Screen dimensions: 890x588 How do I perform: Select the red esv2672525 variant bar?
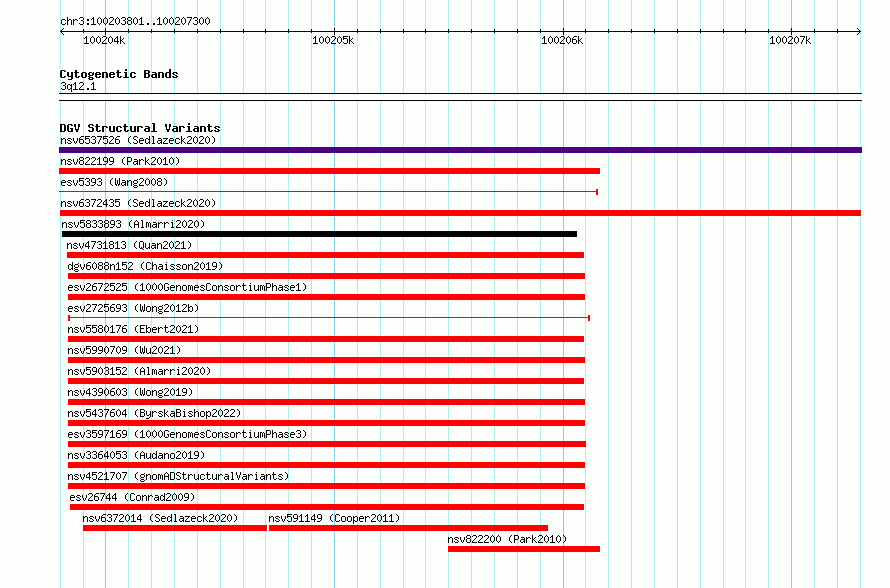[326, 297]
